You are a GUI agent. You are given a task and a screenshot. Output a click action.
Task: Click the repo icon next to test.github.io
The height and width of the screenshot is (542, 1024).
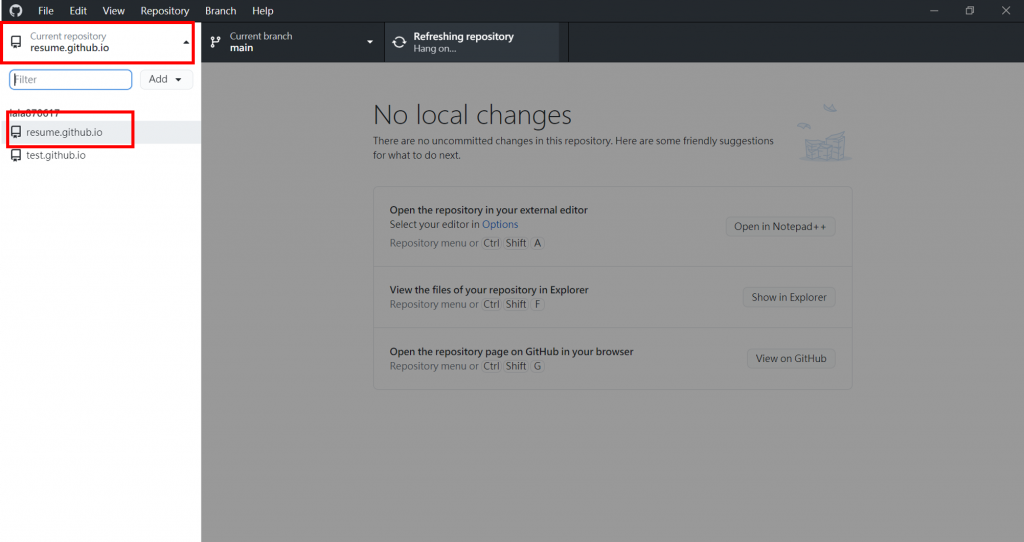coord(16,155)
